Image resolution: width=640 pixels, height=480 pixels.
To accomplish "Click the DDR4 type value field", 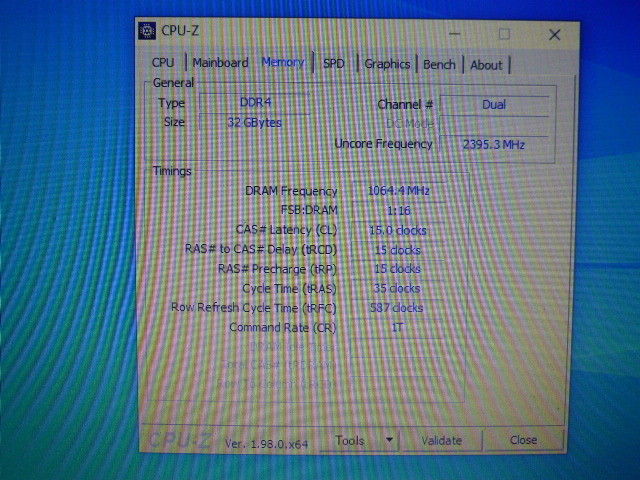I will 255,102.
